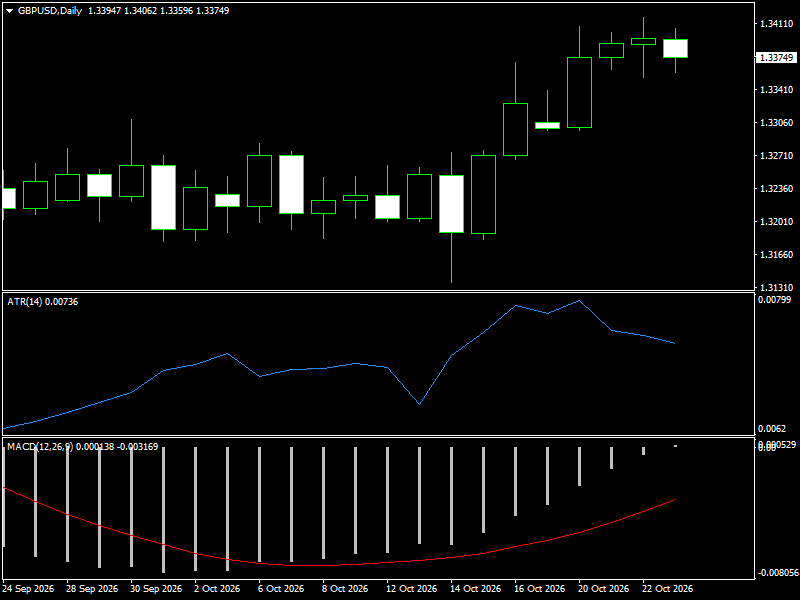Select the MACD histogram bar above 22 Oct 2026
Viewport: 800px width, 600px height.
643,451
